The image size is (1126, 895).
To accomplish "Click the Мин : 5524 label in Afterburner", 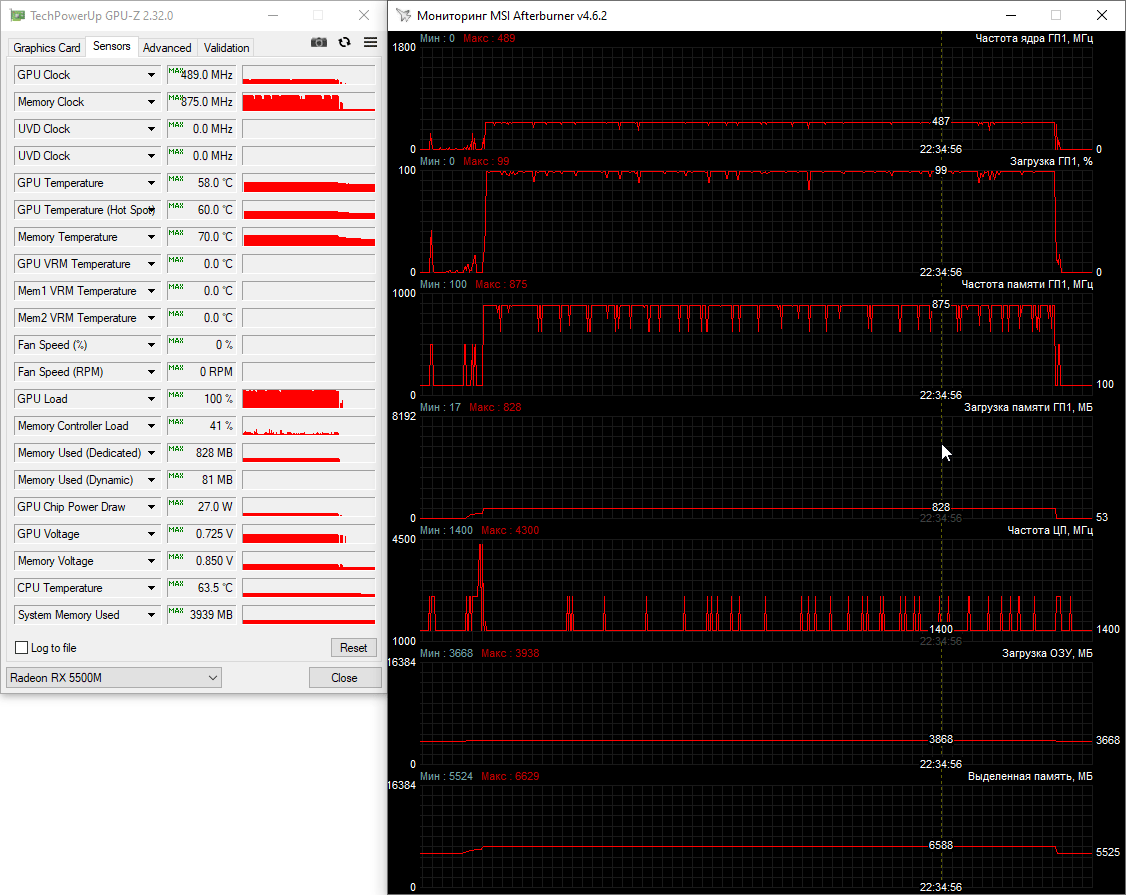I will [447, 776].
